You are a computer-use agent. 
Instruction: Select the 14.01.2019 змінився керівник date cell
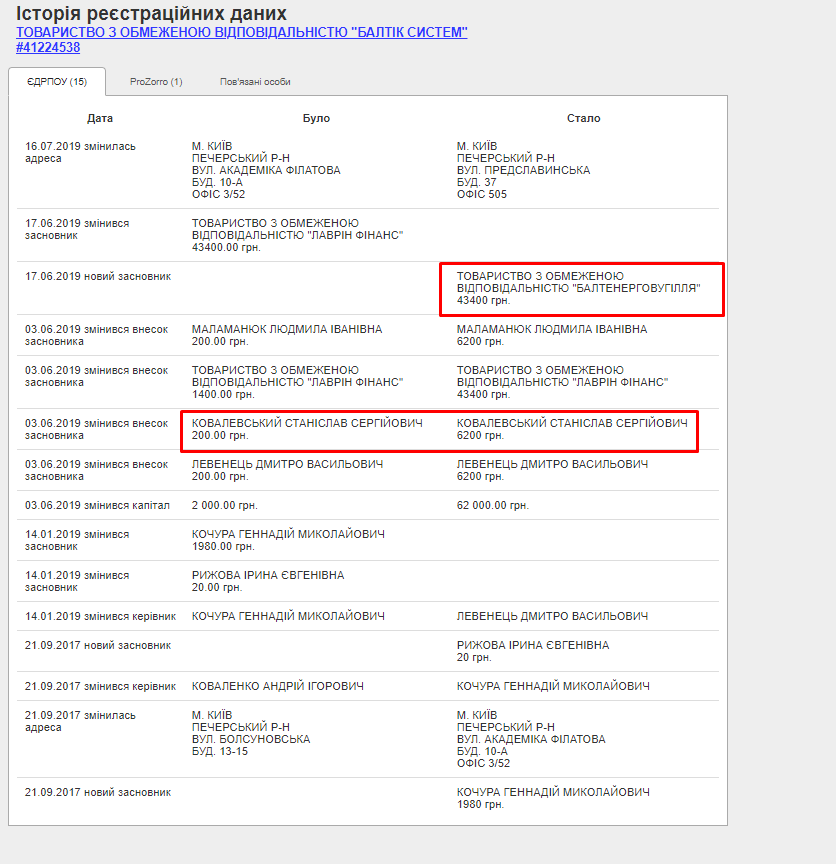(x=100, y=616)
